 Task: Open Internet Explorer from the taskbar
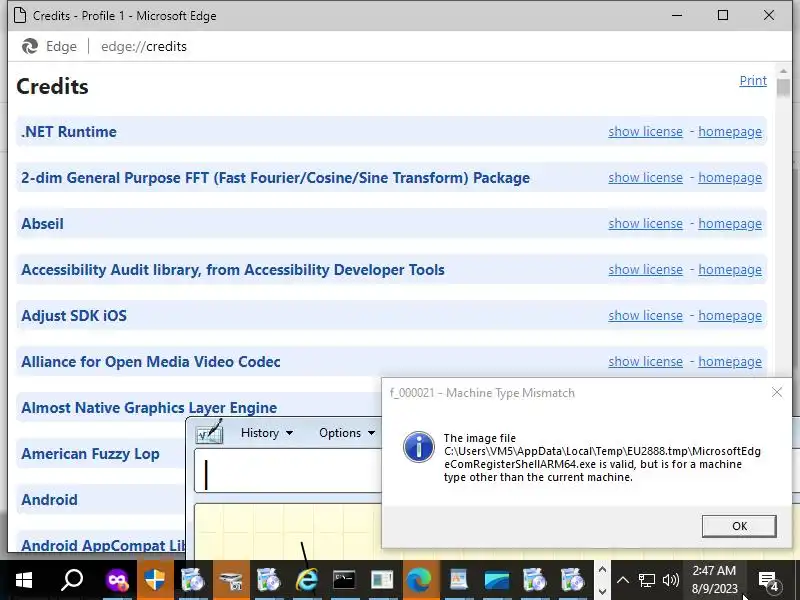coord(306,580)
